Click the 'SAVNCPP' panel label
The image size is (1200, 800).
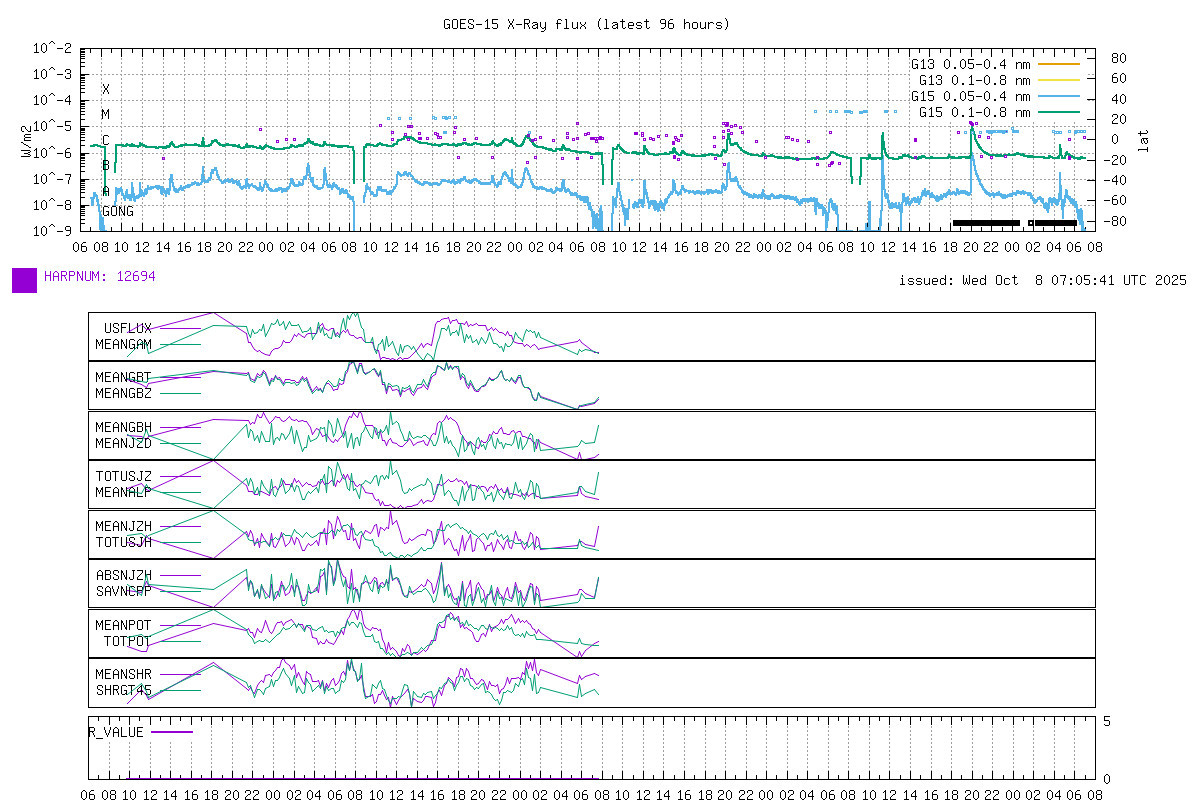pos(124,590)
